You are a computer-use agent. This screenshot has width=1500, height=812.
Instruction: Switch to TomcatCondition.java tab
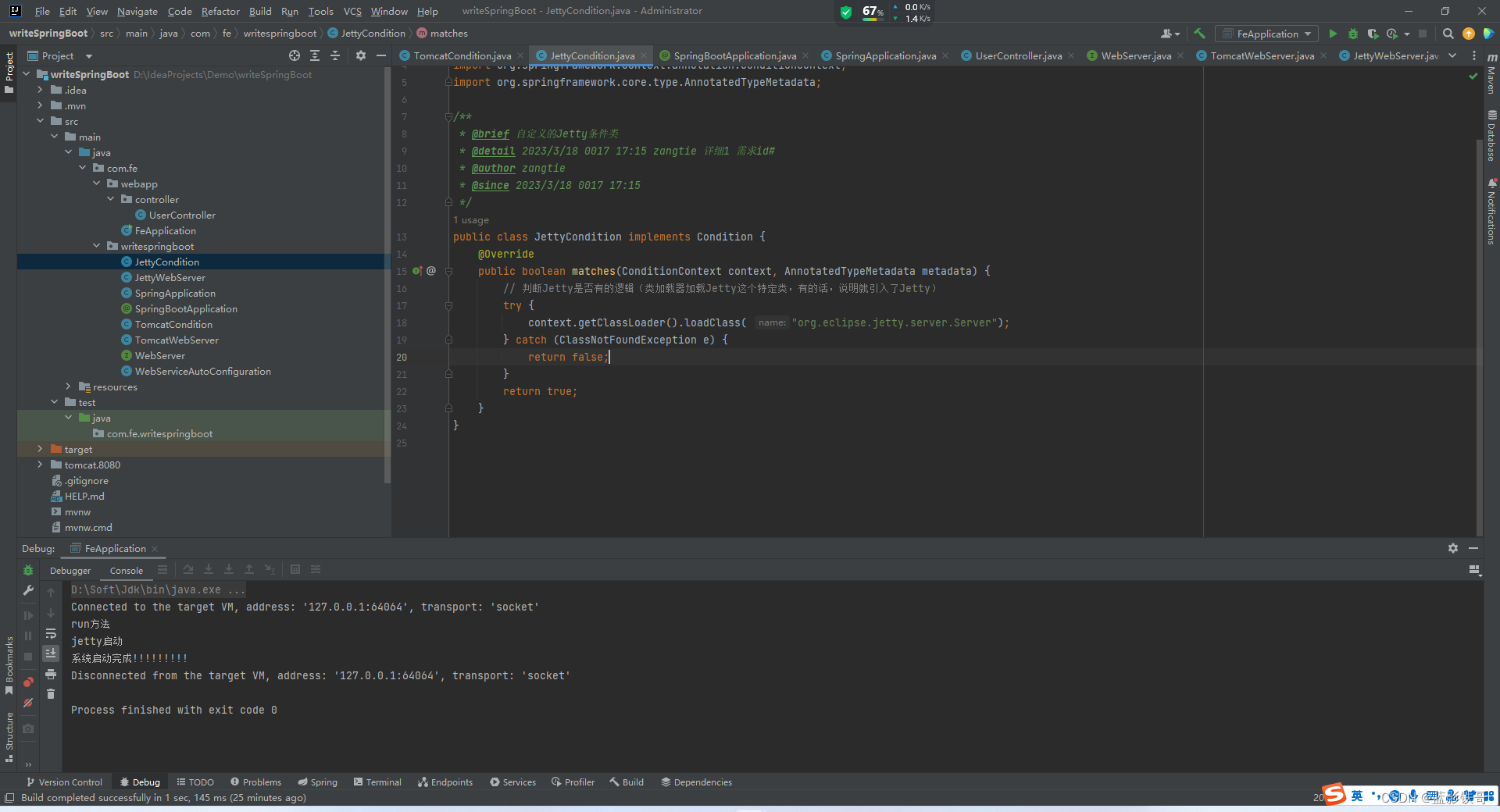tap(462, 55)
